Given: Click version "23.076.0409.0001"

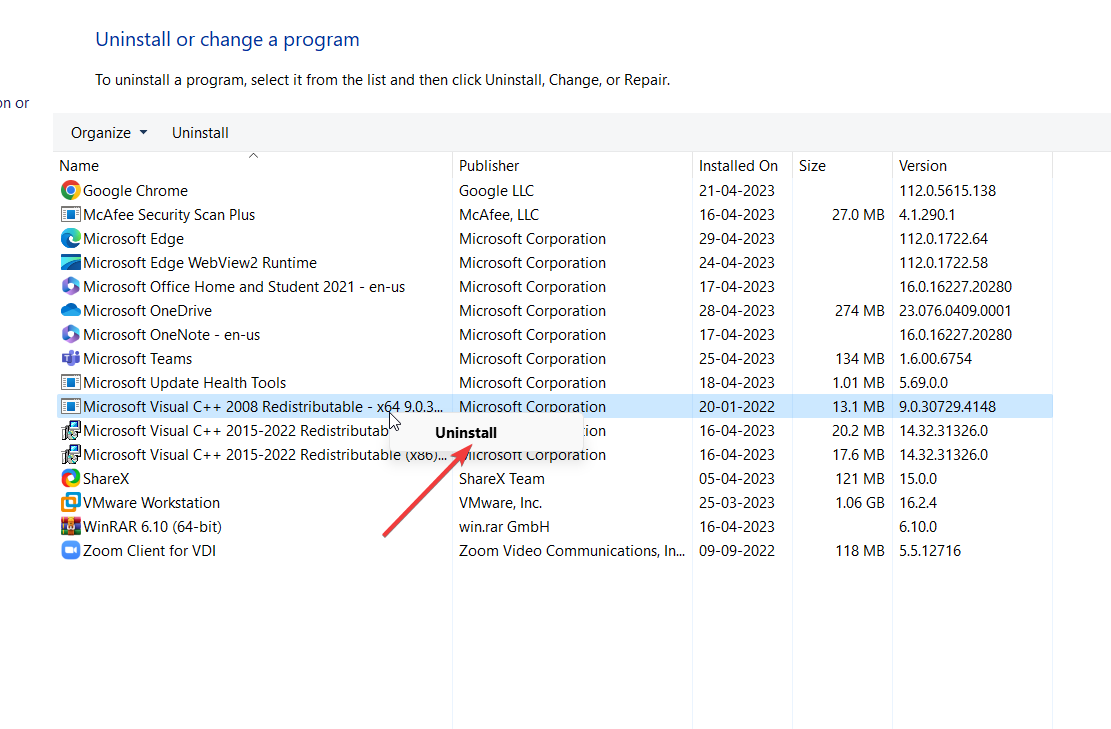Looking at the screenshot, I should point(955,311).
